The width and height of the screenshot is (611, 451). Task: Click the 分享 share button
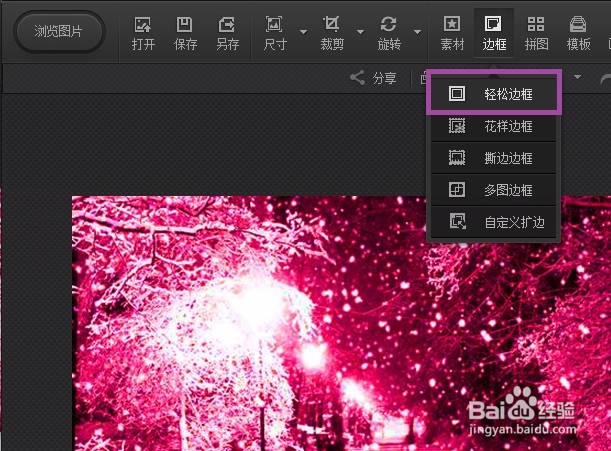(x=373, y=78)
